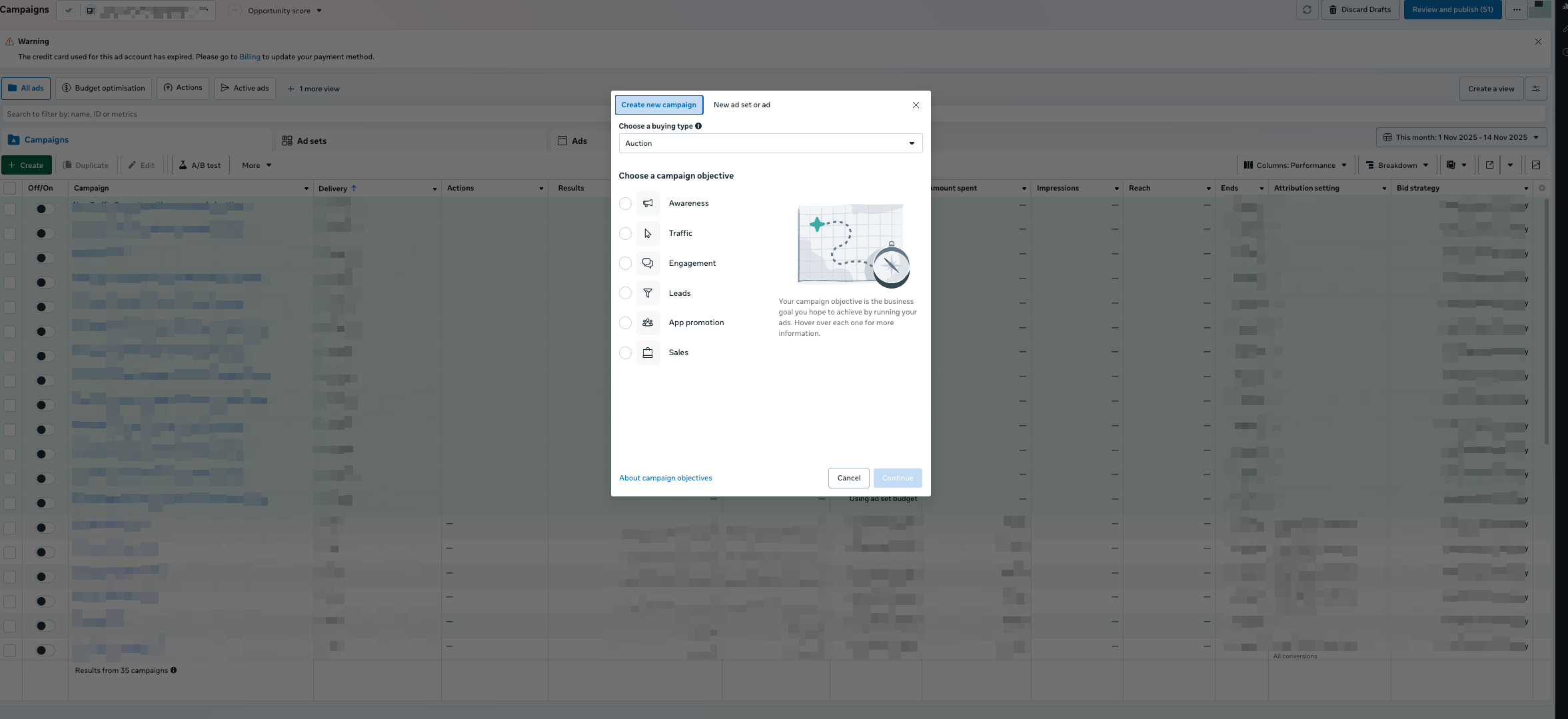Click the info icon beside buying type

[x=698, y=126]
